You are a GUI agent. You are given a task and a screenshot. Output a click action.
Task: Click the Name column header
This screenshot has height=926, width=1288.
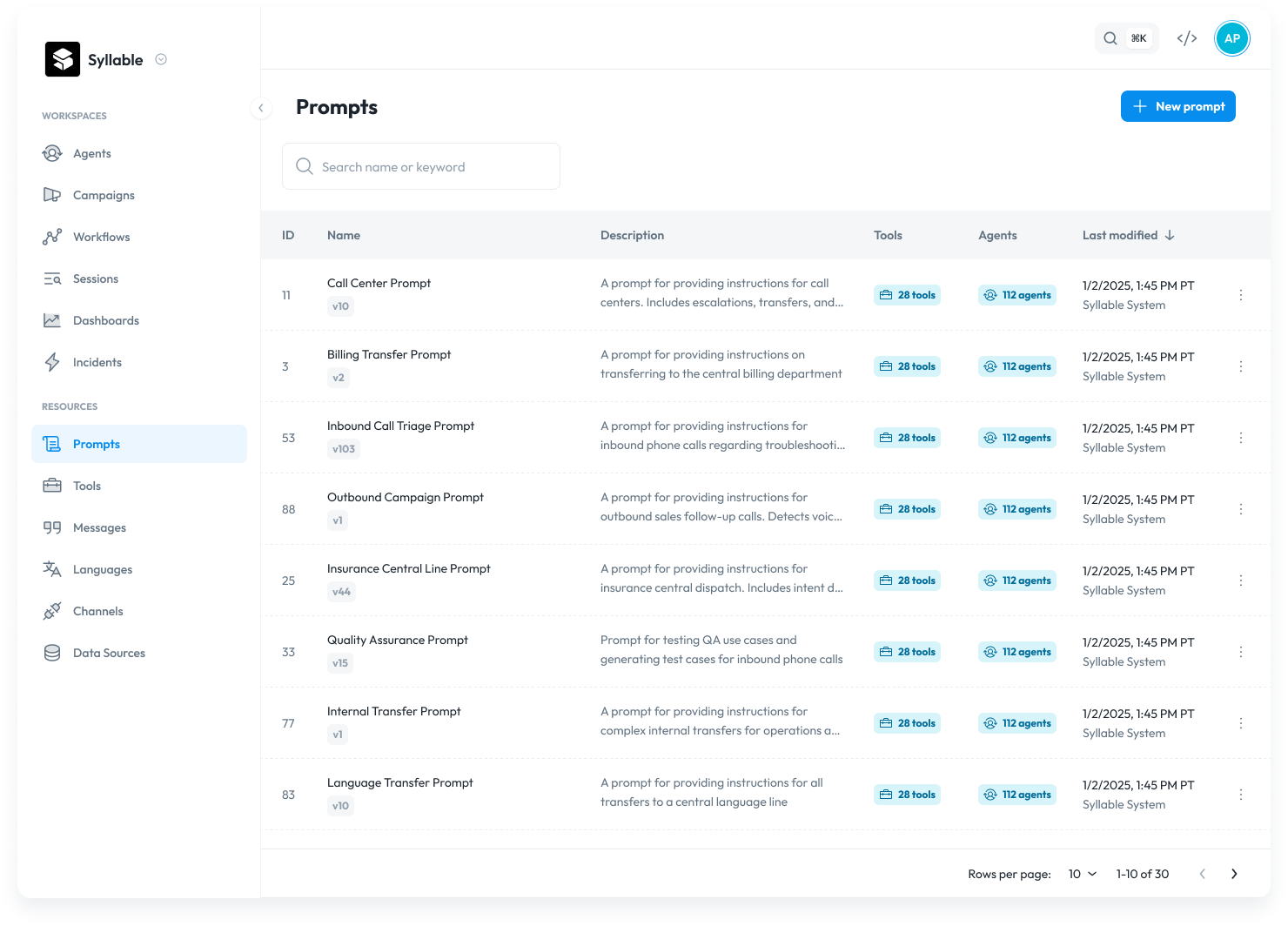click(x=344, y=235)
